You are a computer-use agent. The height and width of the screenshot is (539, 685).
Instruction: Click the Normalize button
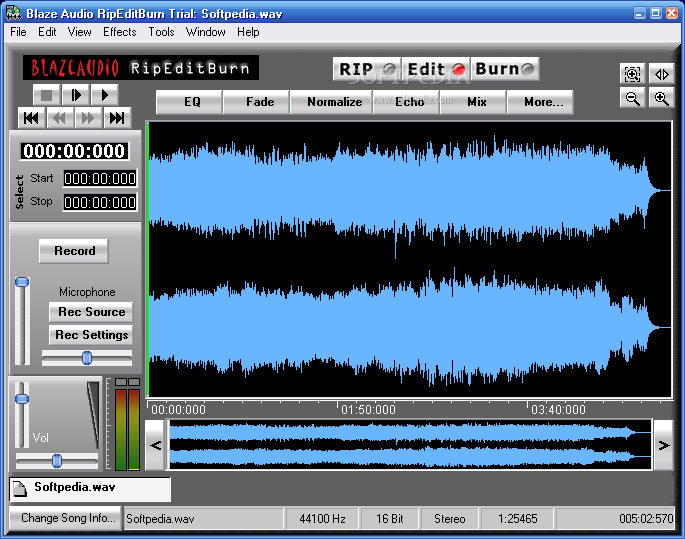[331, 102]
